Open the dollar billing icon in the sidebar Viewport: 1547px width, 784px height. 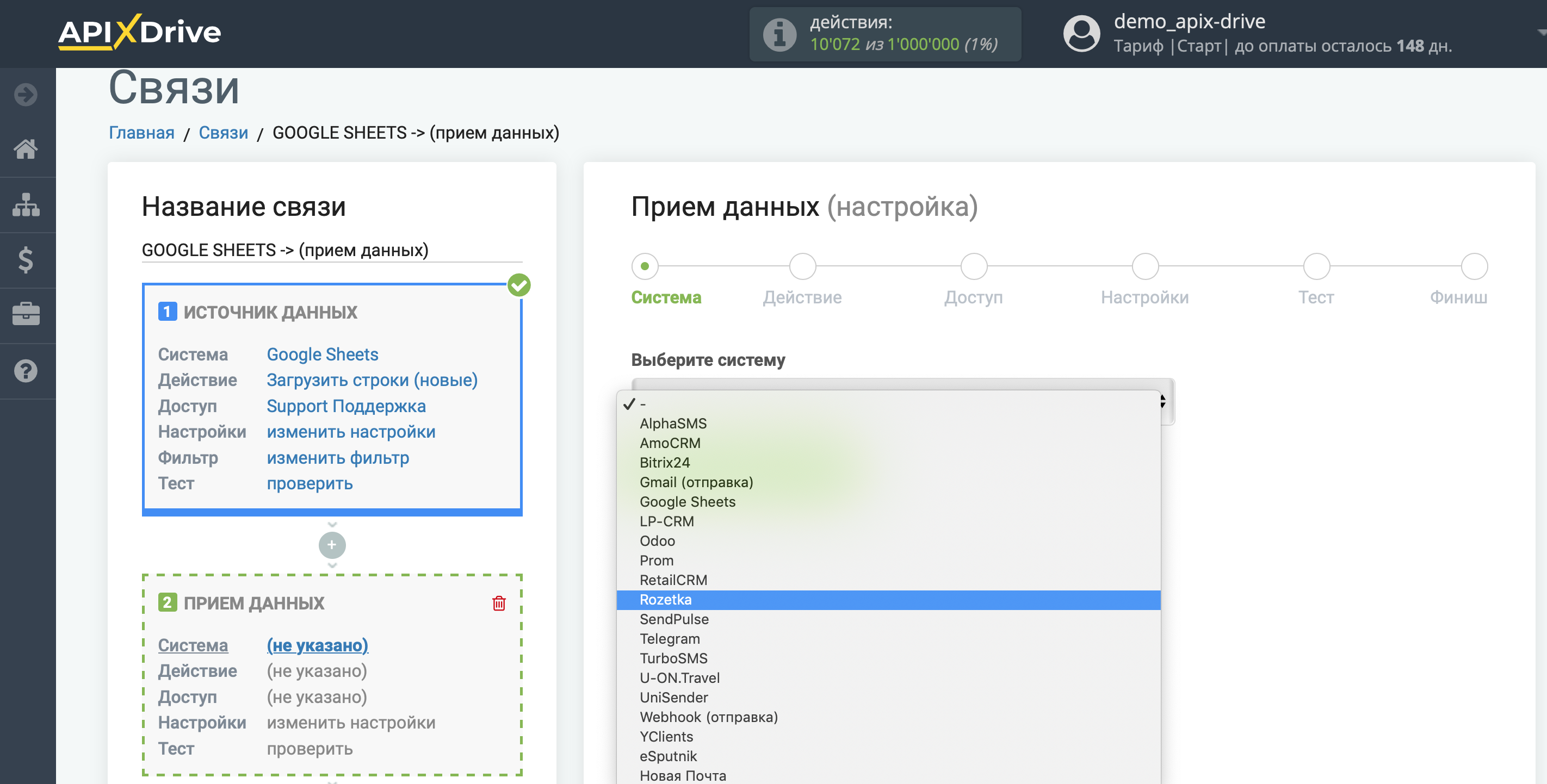tap(26, 260)
